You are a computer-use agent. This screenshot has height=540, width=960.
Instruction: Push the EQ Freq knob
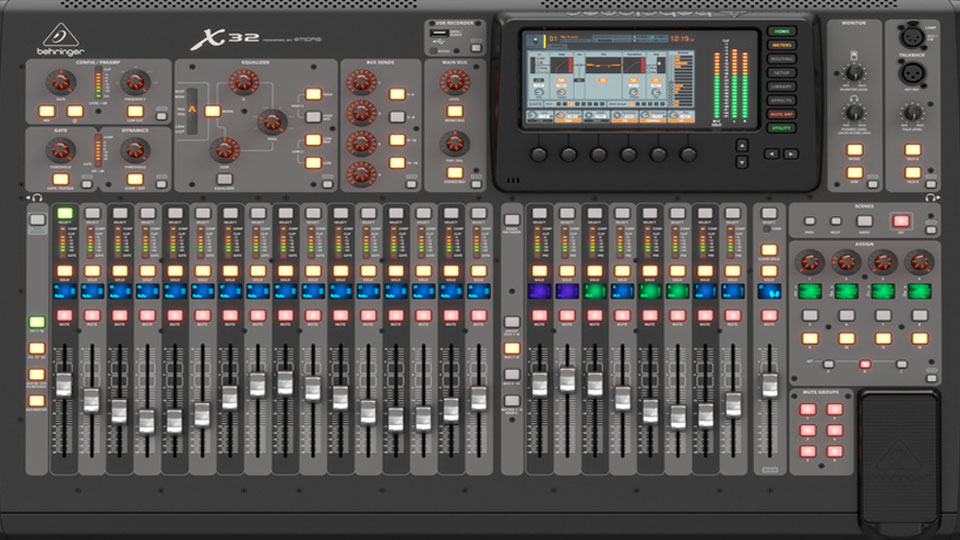point(271,122)
